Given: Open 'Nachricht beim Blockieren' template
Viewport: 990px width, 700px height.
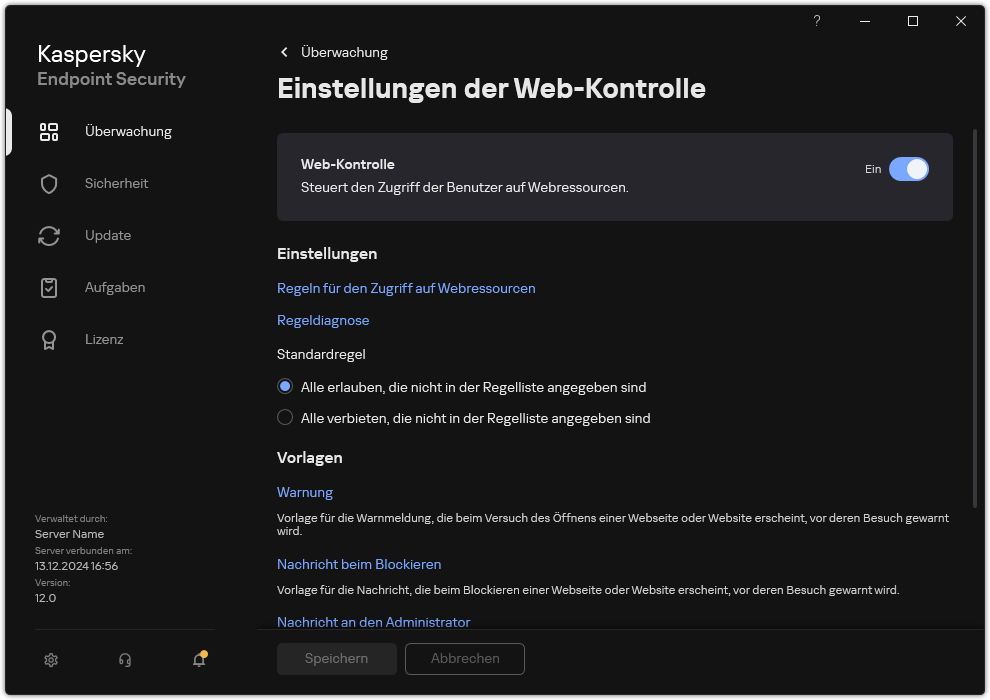Looking at the screenshot, I should [x=359, y=564].
